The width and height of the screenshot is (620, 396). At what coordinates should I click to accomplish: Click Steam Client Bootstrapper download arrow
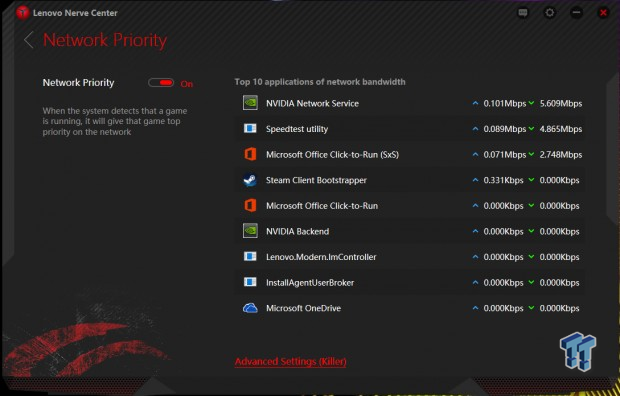click(531, 180)
